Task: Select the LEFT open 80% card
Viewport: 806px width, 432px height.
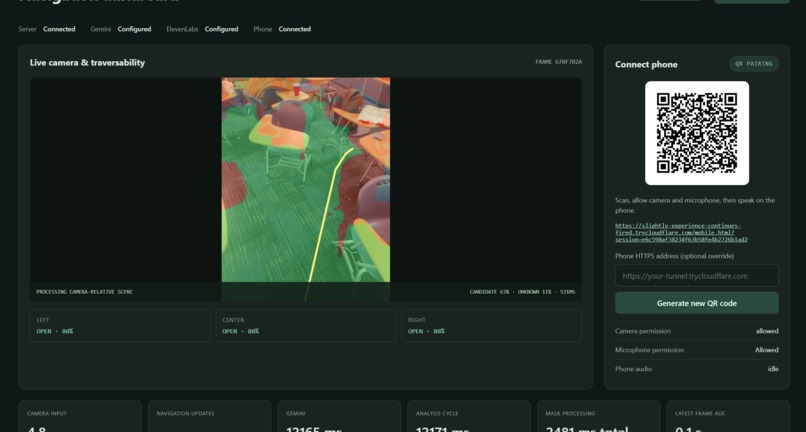Action: pyautogui.click(x=120, y=326)
